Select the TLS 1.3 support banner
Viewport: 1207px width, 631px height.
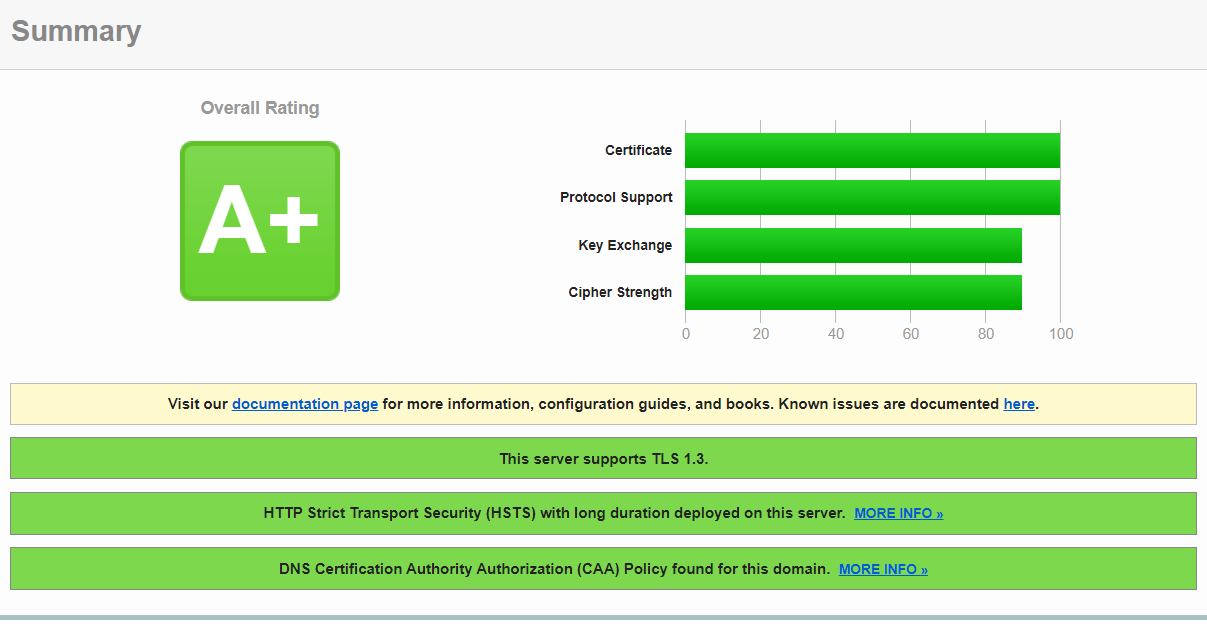click(602, 458)
